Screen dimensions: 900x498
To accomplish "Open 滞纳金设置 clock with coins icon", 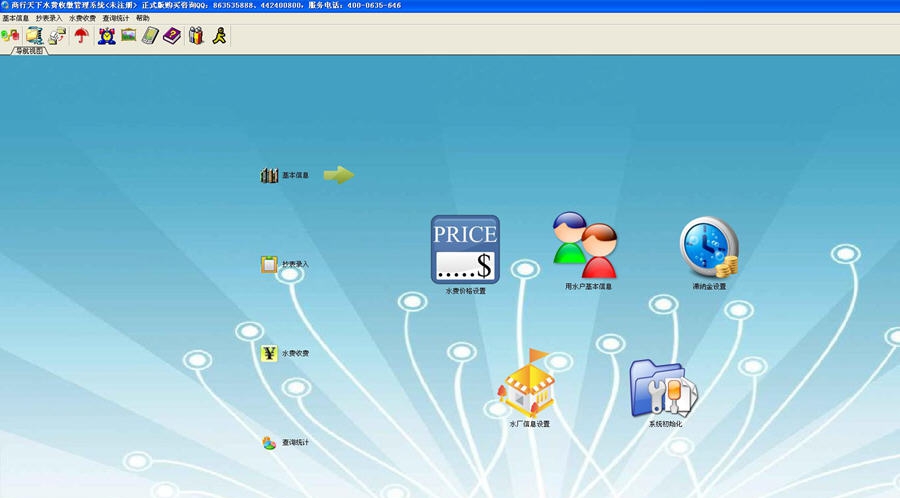I will tap(709, 247).
